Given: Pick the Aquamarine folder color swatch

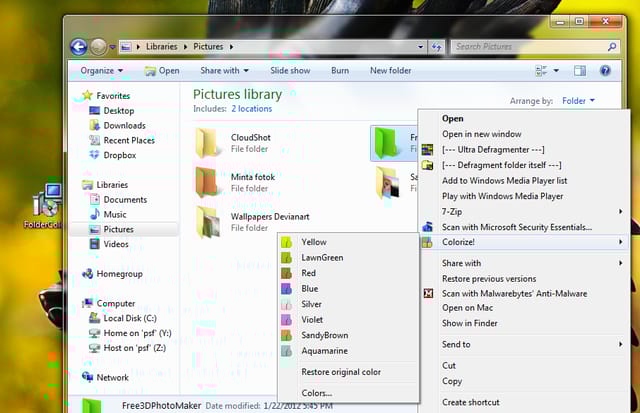Looking at the screenshot, I should coord(287,351).
